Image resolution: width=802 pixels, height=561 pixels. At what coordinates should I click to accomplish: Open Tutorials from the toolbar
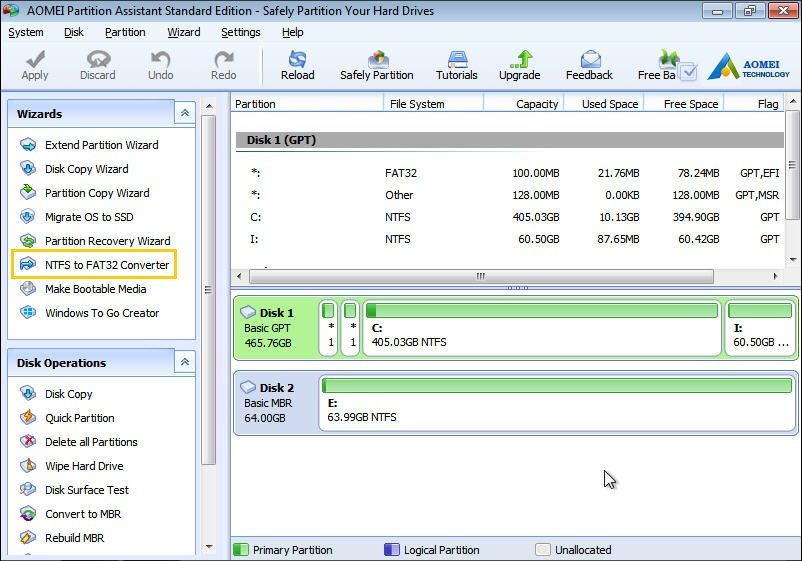(457, 59)
